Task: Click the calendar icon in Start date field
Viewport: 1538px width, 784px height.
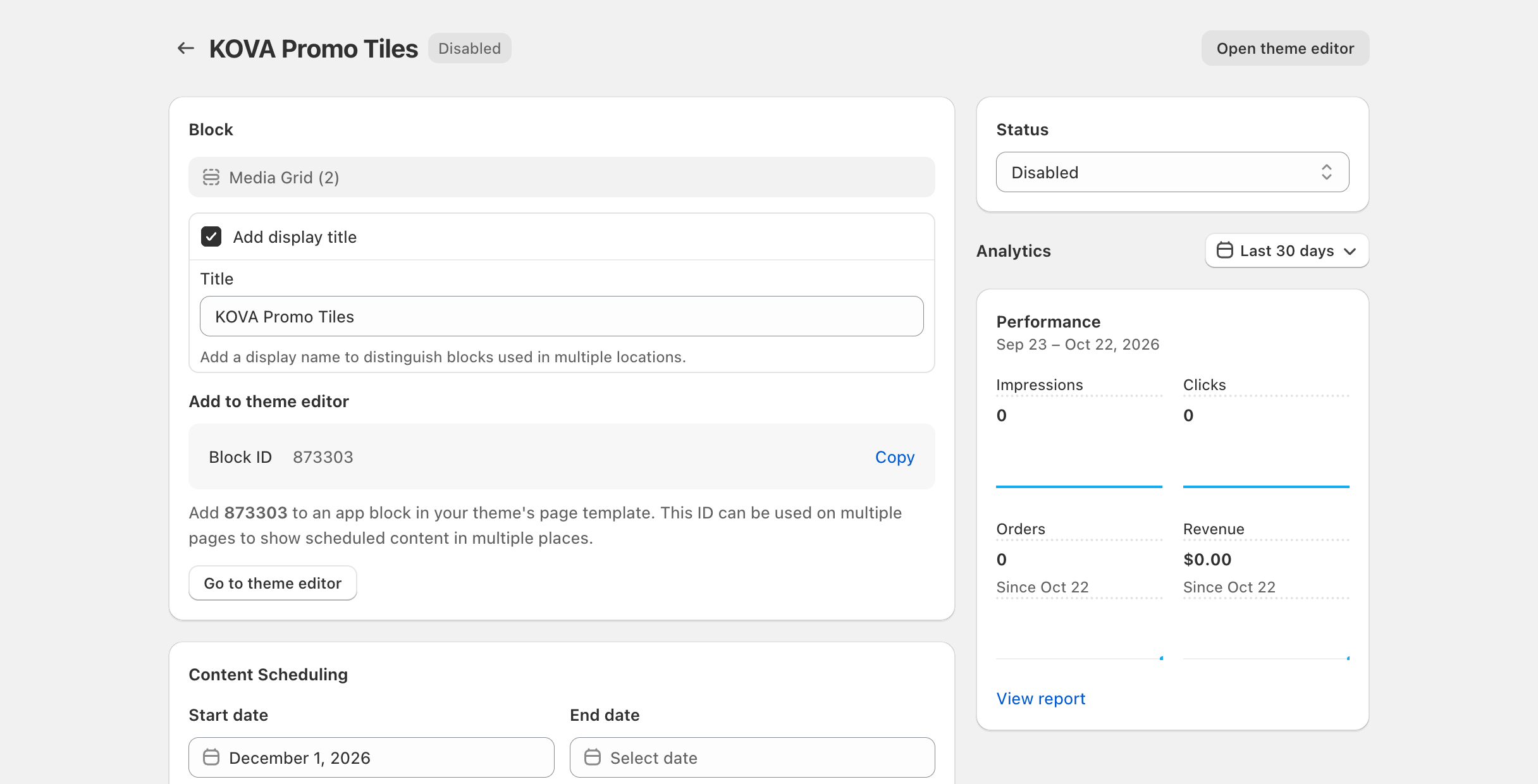Action: 211,757
